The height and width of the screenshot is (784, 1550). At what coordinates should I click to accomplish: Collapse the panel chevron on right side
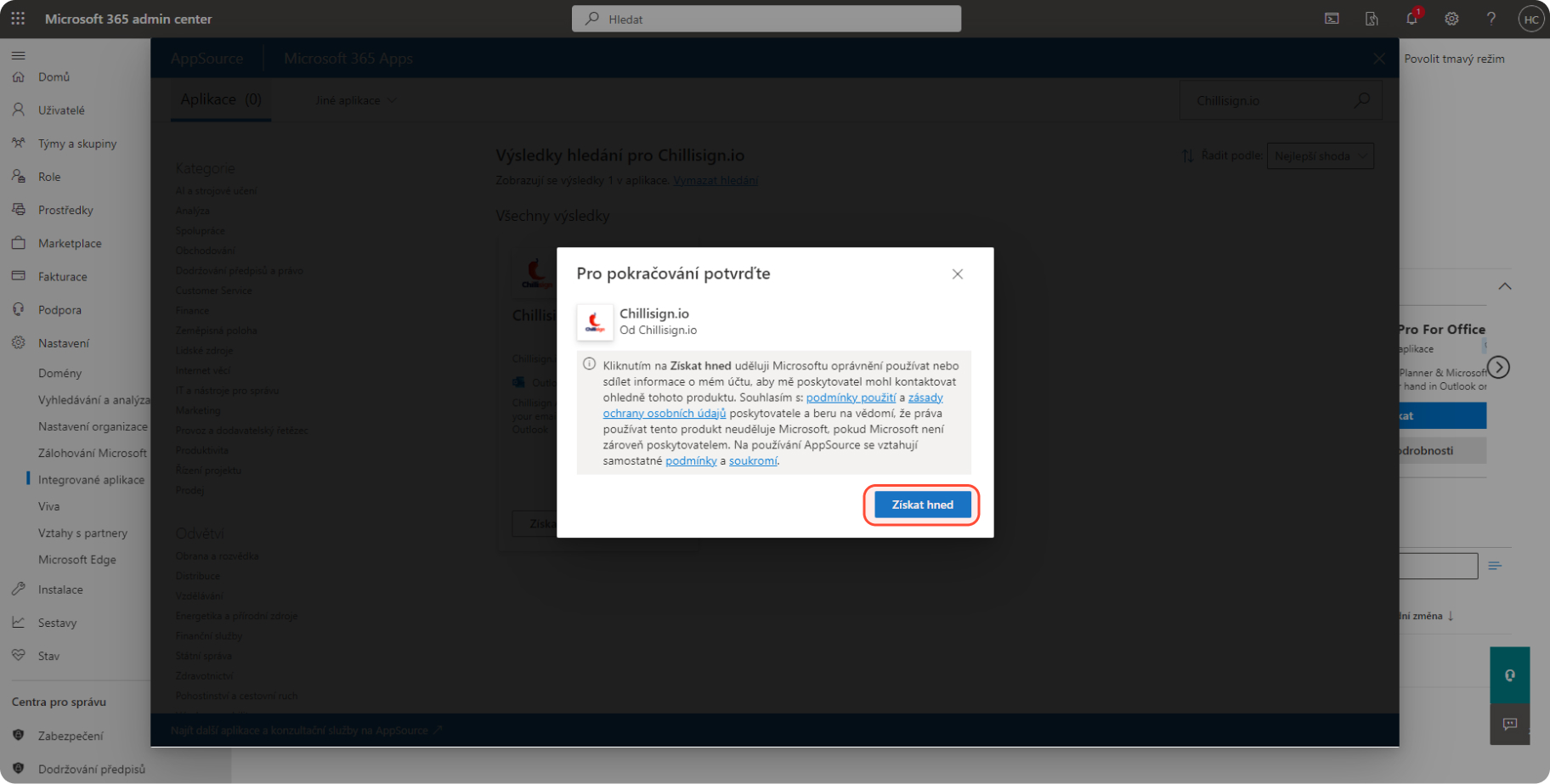click(1505, 286)
